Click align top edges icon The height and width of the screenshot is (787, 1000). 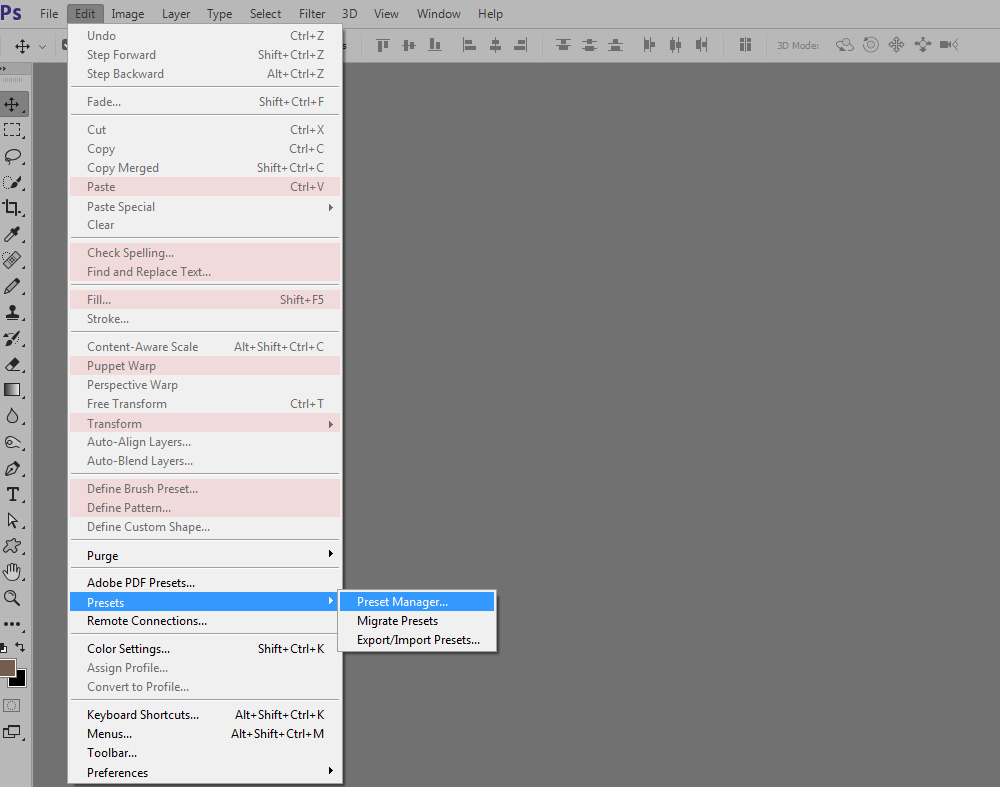(383, 45)
